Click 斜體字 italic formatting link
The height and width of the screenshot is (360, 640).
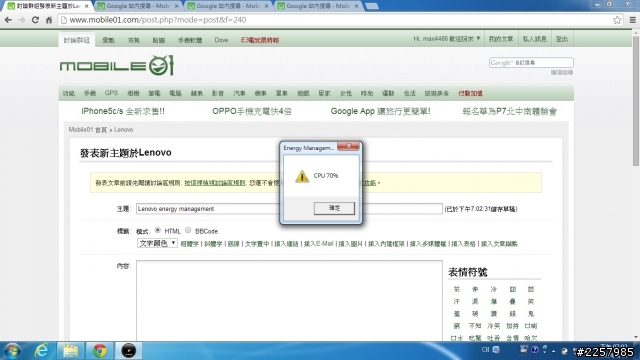(x=213, y=244)
